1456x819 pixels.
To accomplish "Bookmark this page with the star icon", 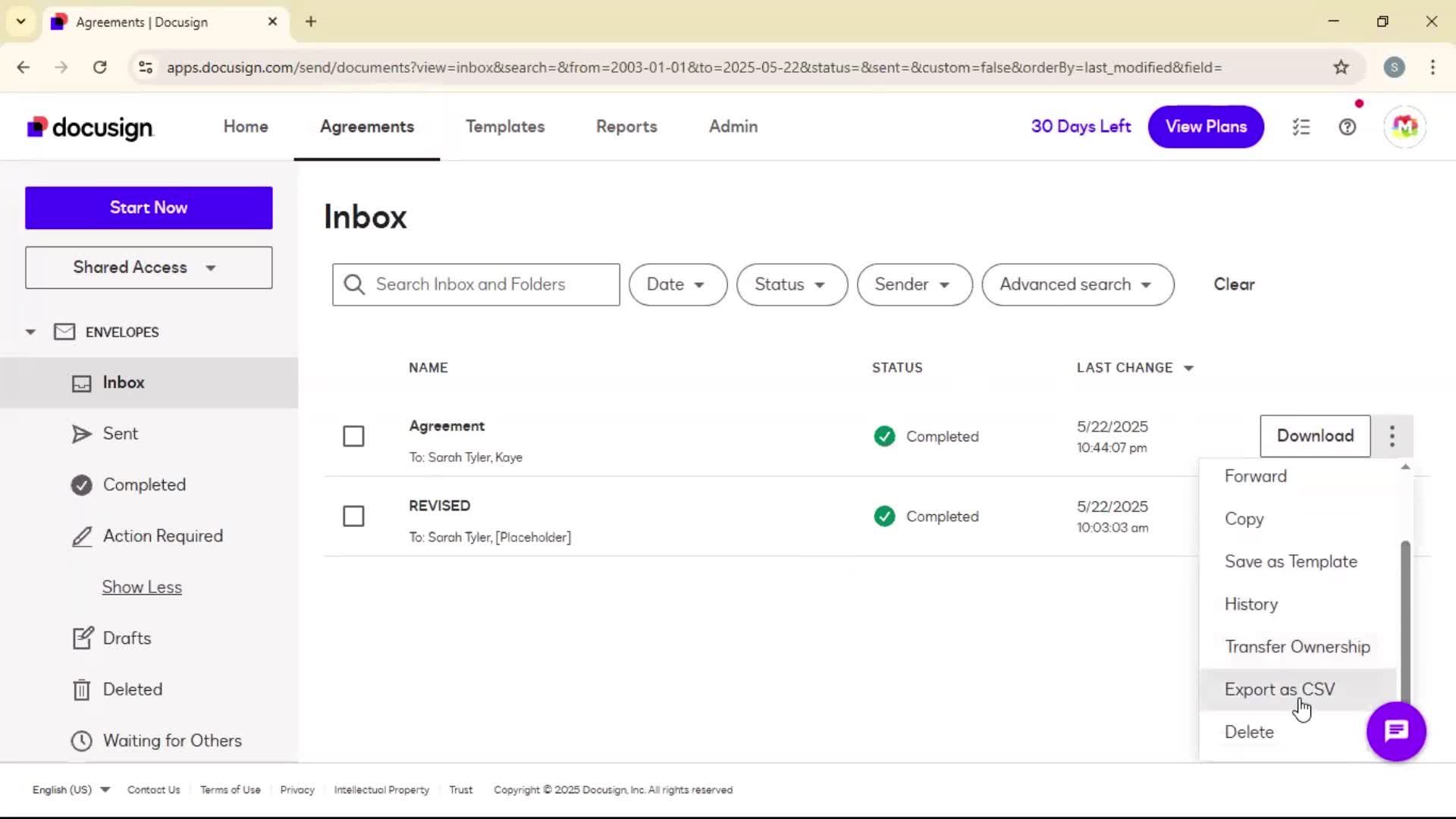I will (x=1341, y=67).
